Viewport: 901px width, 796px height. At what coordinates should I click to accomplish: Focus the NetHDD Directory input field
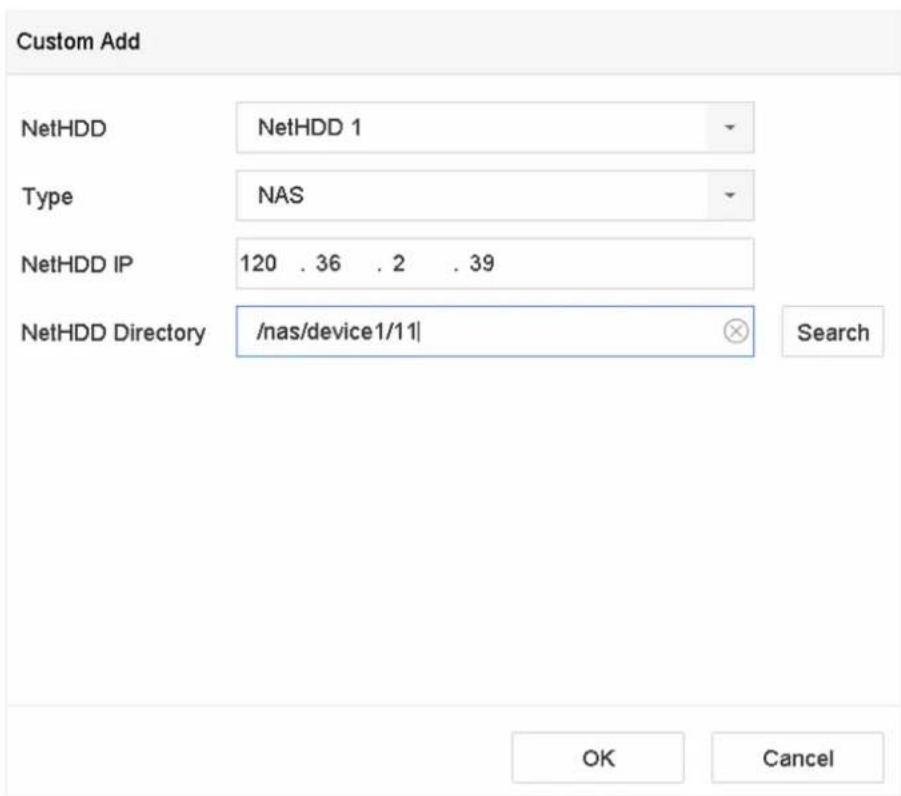(x=495, y=332)
